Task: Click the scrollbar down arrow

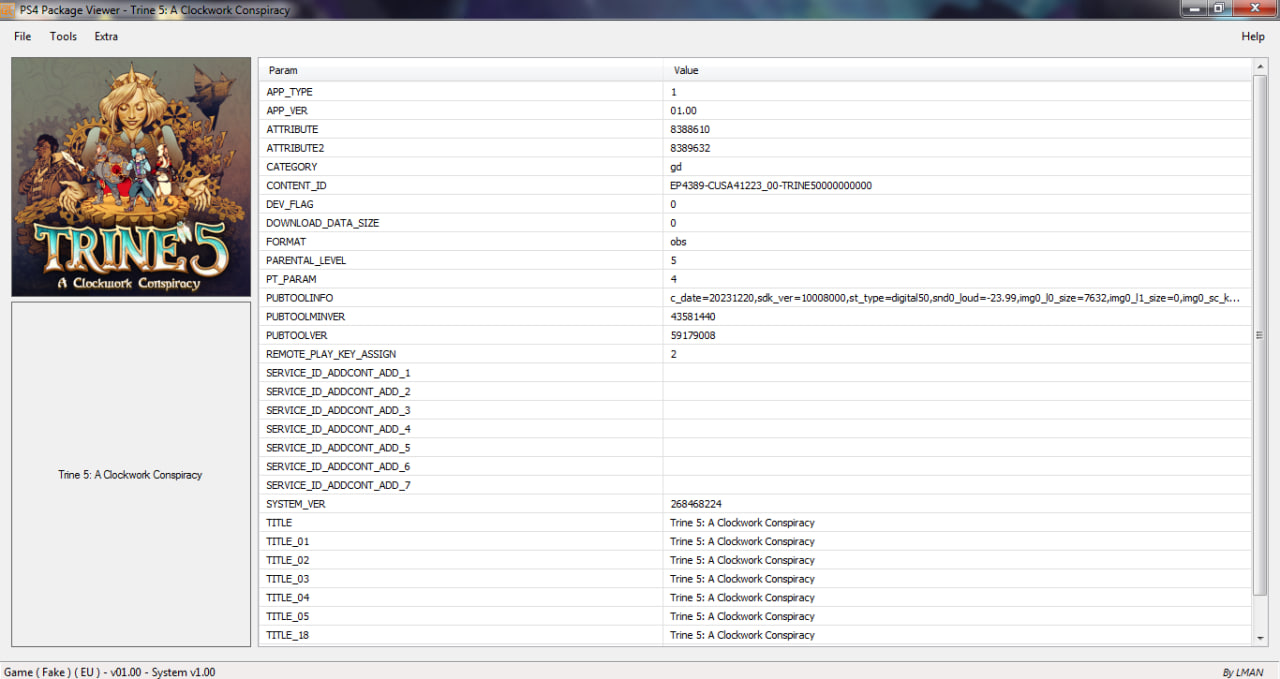Action: click(1260, 637)
